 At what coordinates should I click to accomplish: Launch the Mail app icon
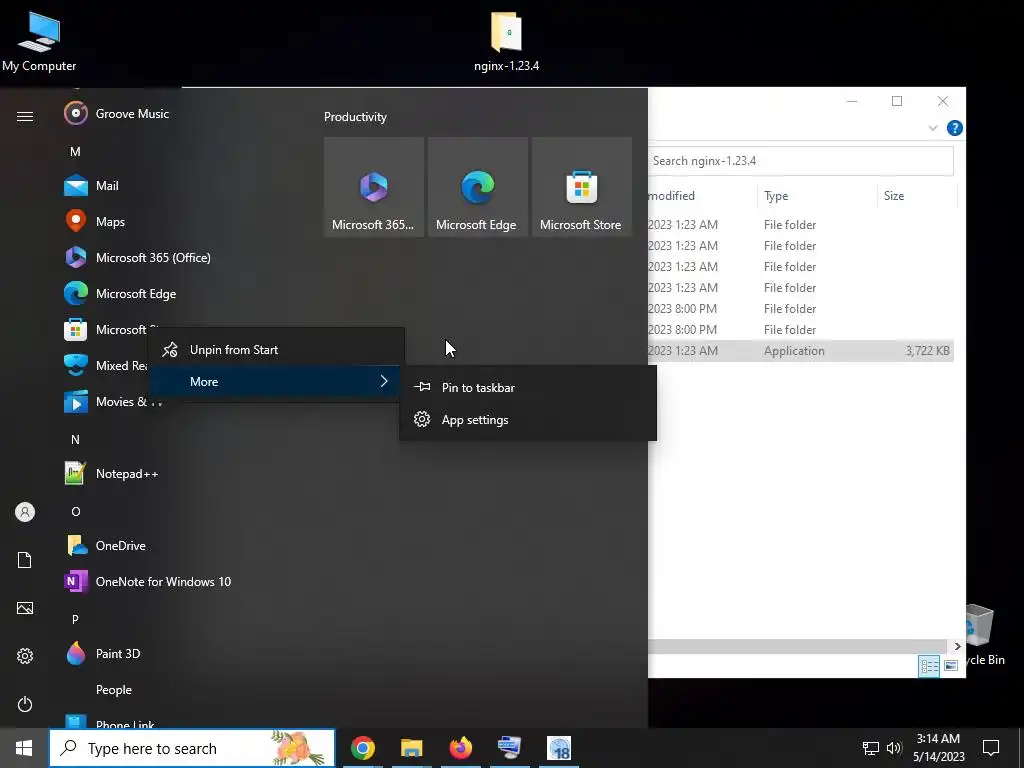[76, 186]
